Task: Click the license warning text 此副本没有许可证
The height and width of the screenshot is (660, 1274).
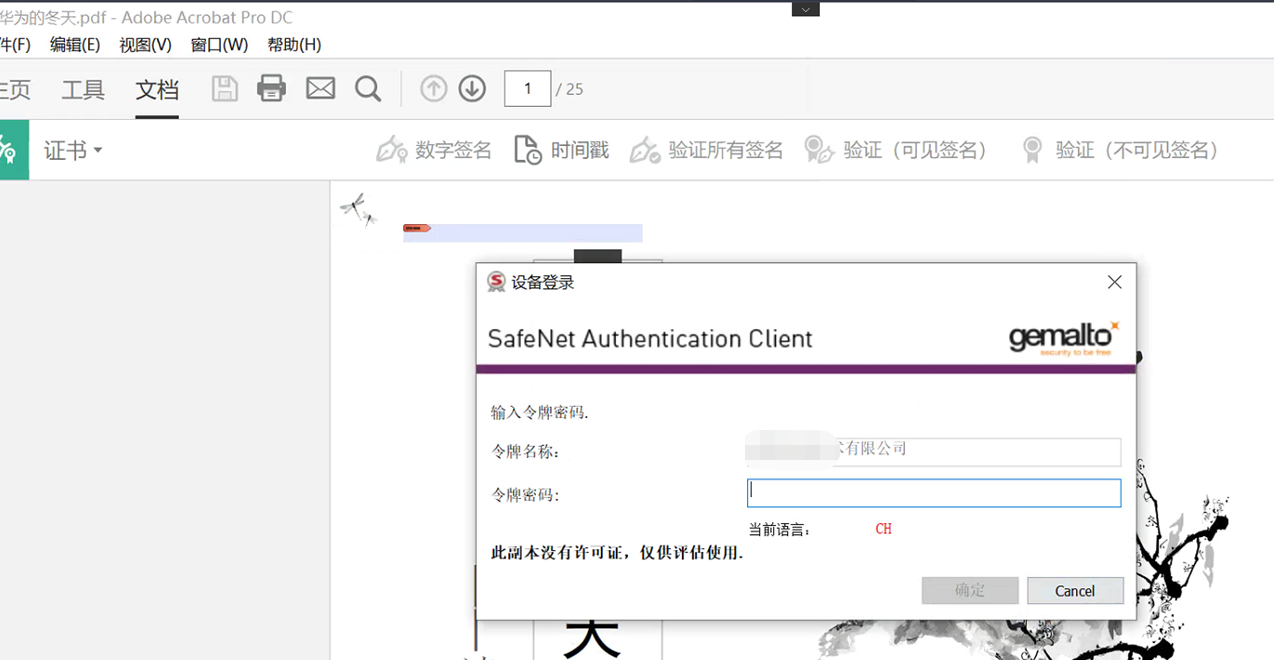Action: pos(617,552)
